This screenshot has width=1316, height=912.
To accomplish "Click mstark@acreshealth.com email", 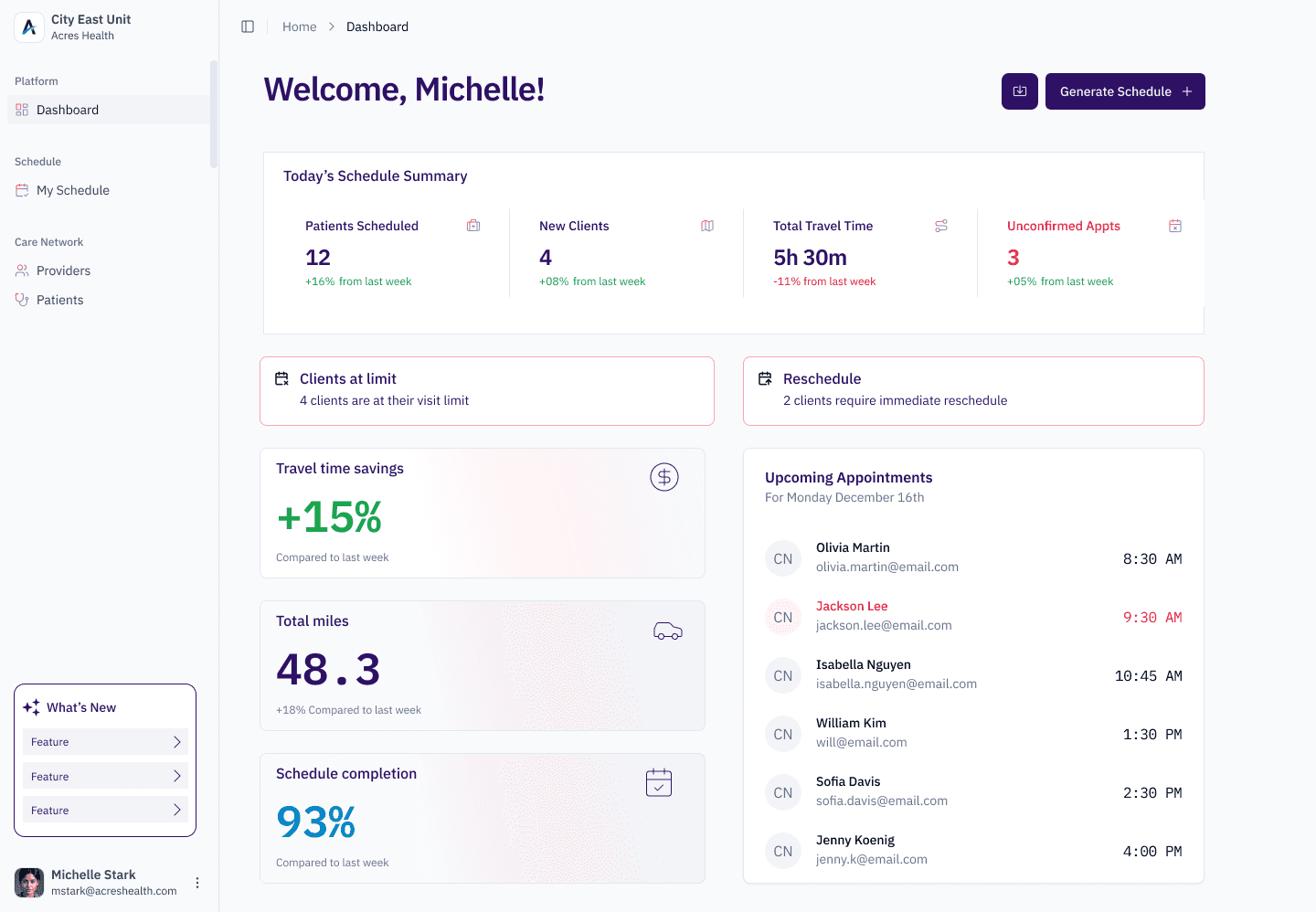I will click(x=114, y=891).
